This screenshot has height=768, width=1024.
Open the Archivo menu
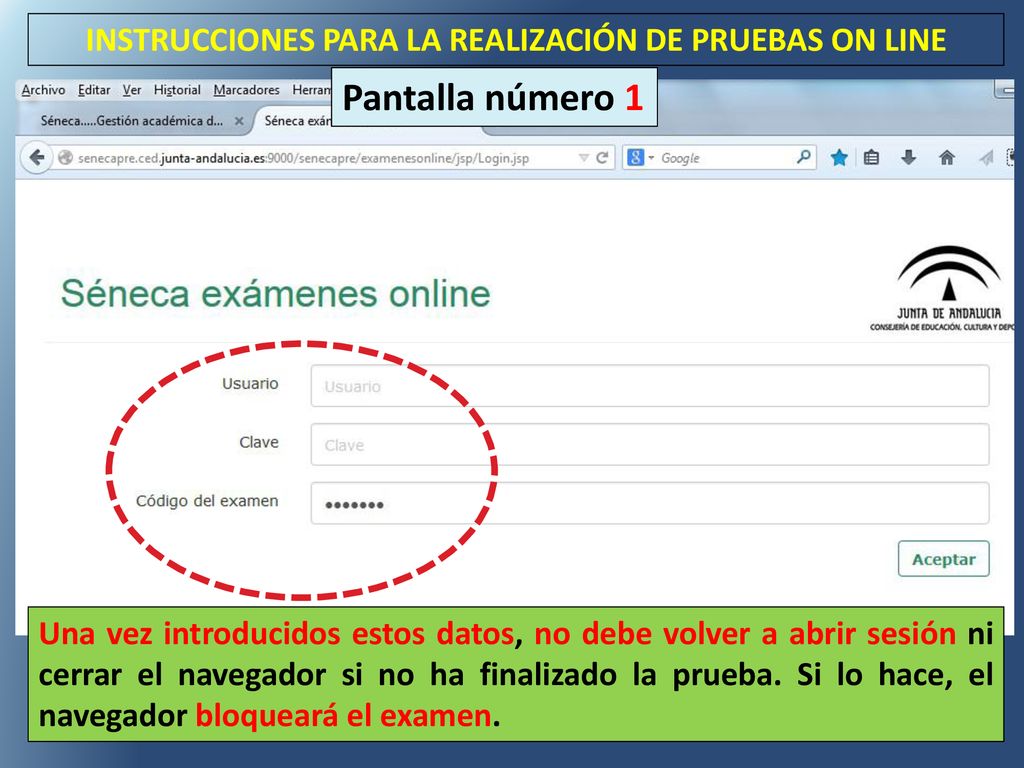point(43,90)
